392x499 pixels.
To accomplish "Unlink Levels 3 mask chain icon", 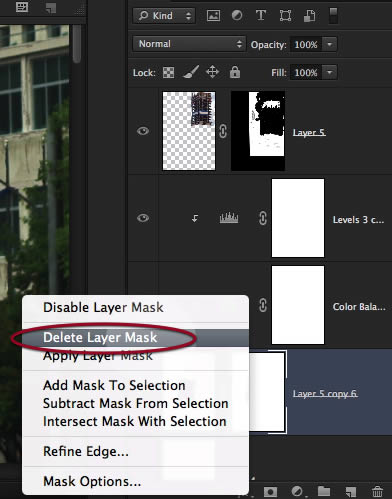I will tap(263, 218).
